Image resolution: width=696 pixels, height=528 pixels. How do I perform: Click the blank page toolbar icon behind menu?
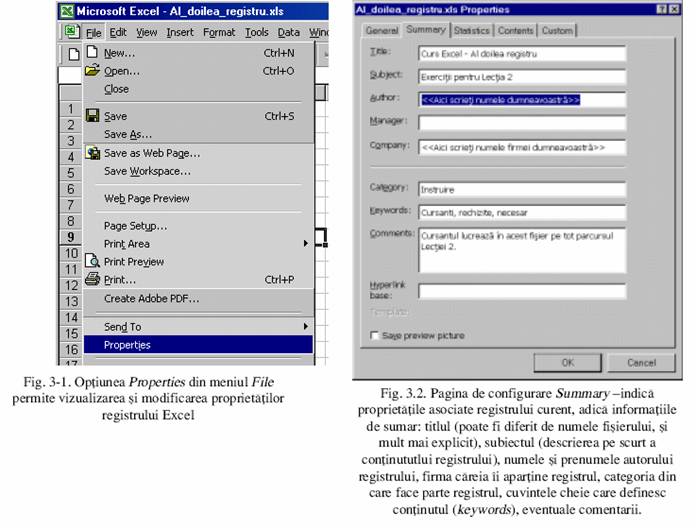pyautogui.click(x=74, y=54)
